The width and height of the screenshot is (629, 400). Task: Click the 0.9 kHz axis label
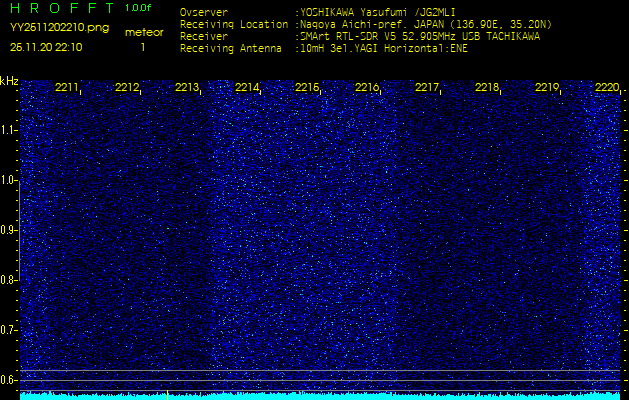(8, 230)
